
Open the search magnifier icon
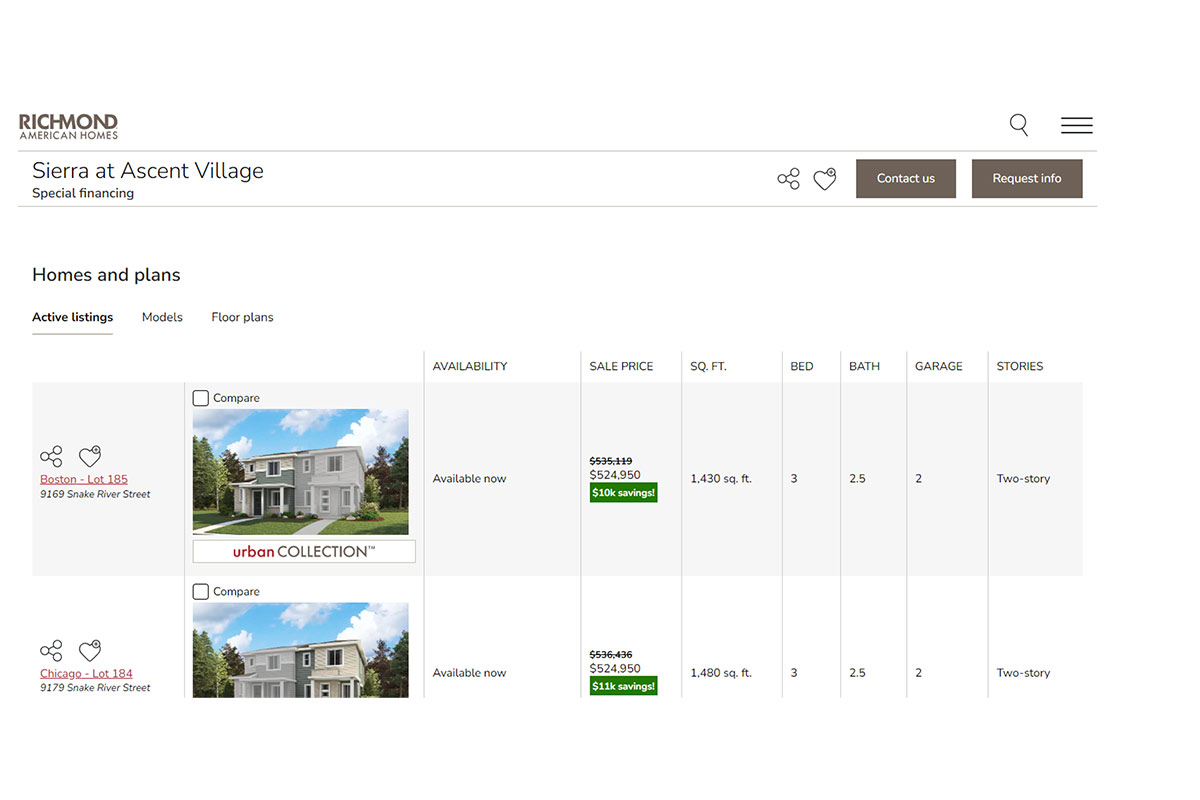point(1019,125)
